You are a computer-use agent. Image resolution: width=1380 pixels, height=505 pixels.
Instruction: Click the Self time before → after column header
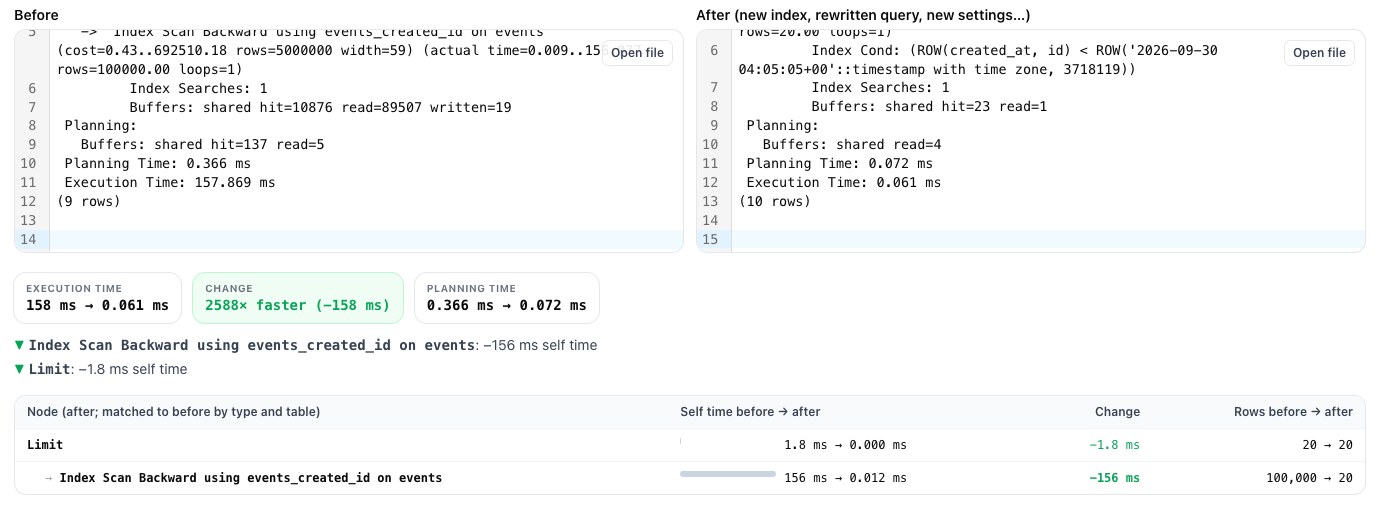pyautogui.click(x=750, y=412)
